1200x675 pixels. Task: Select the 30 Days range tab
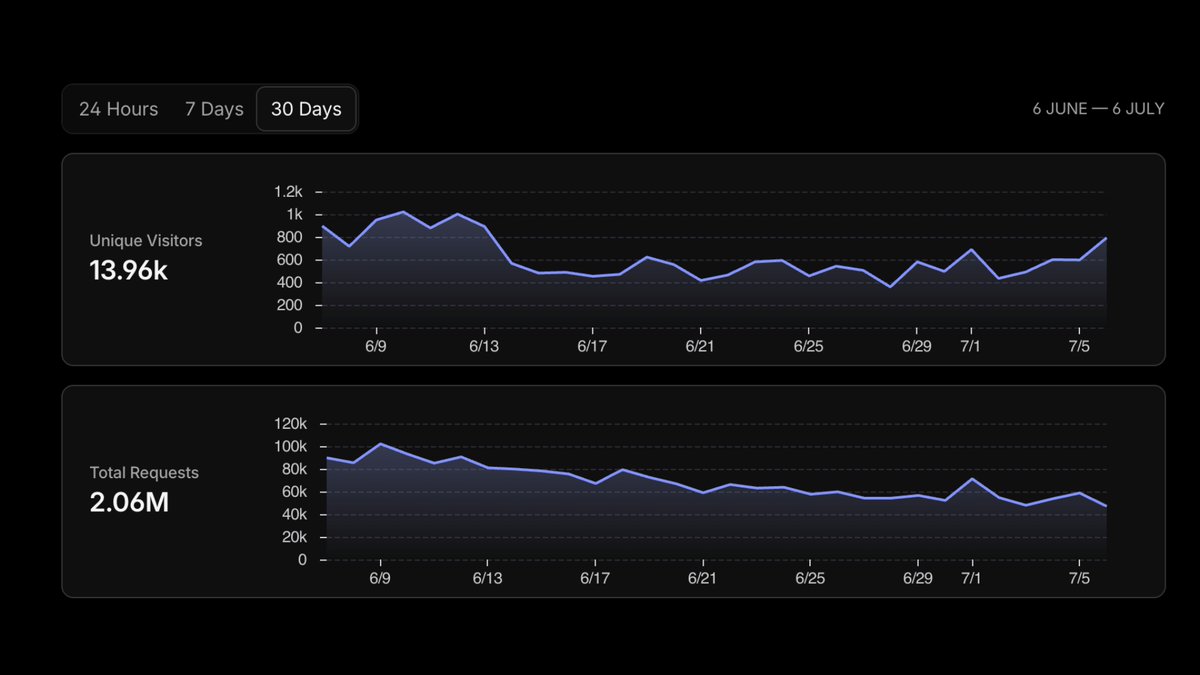point(306,109)
